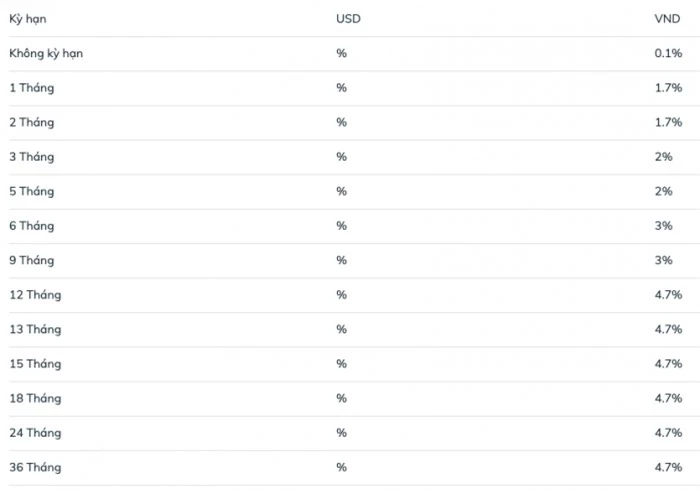Select the 13 Tháng term label
The height and width of the screenshot is (492, 700).
point(35,329)
